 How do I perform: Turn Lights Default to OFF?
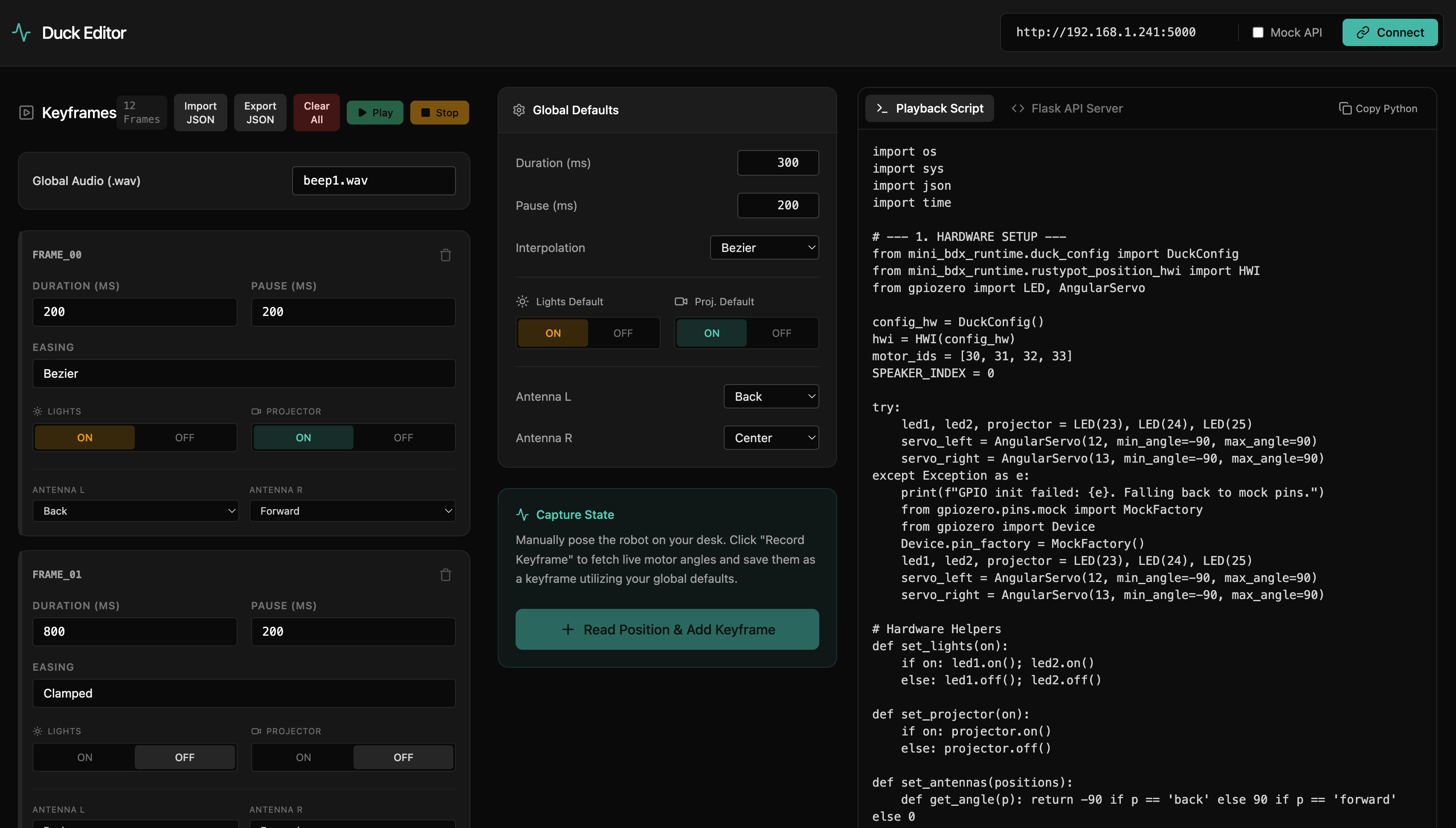(623, 333)
